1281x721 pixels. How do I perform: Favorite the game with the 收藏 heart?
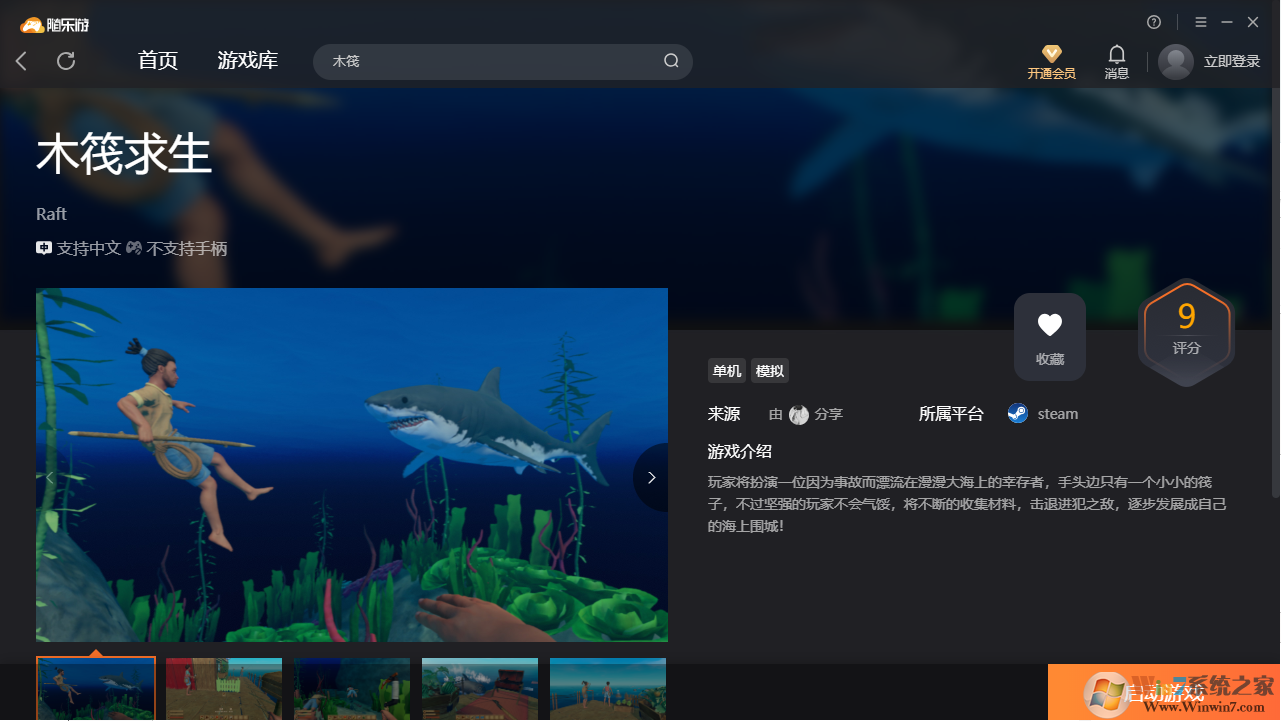[x=1049, y=336]
